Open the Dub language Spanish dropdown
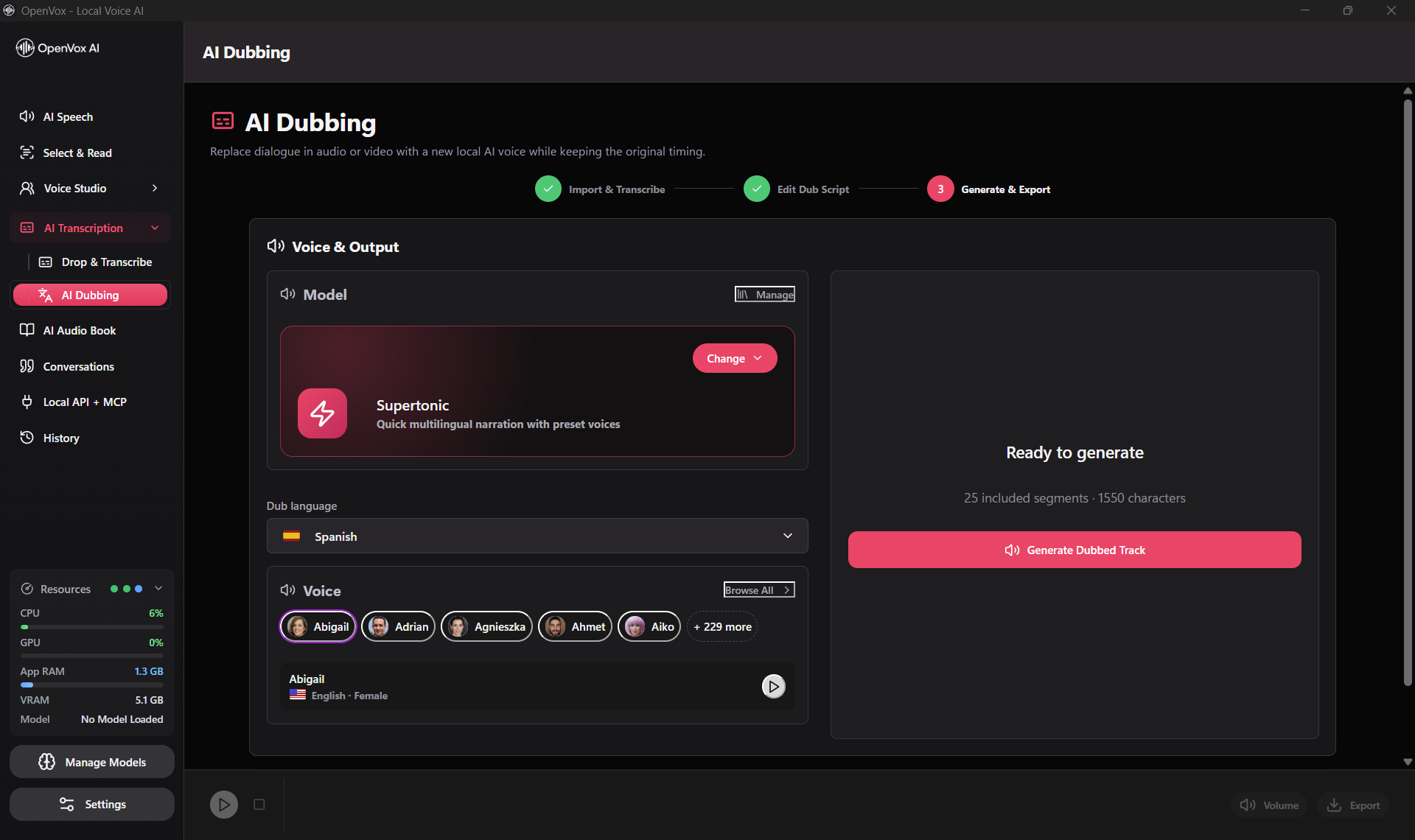The image size is (1415, 840). pyautogui.click(x=537, y=536)
